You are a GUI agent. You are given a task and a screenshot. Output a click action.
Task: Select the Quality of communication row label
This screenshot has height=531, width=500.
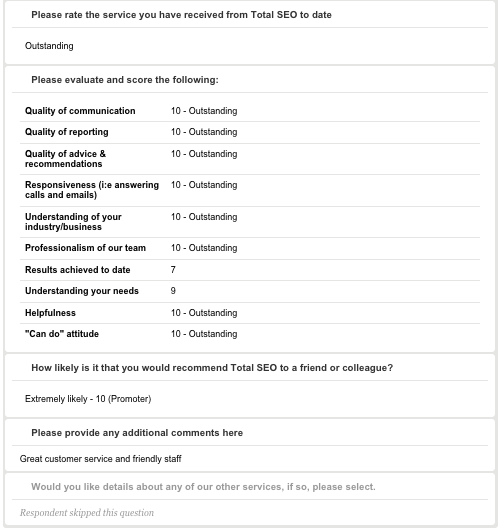[x=80, y=111]
